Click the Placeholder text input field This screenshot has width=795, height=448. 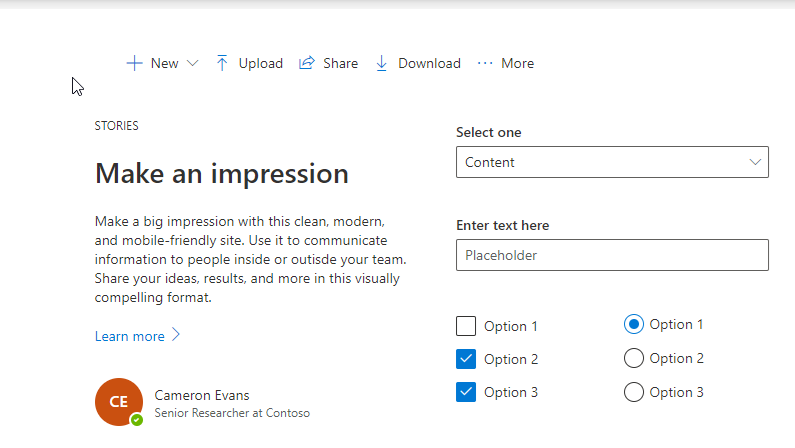coord(612,255)
